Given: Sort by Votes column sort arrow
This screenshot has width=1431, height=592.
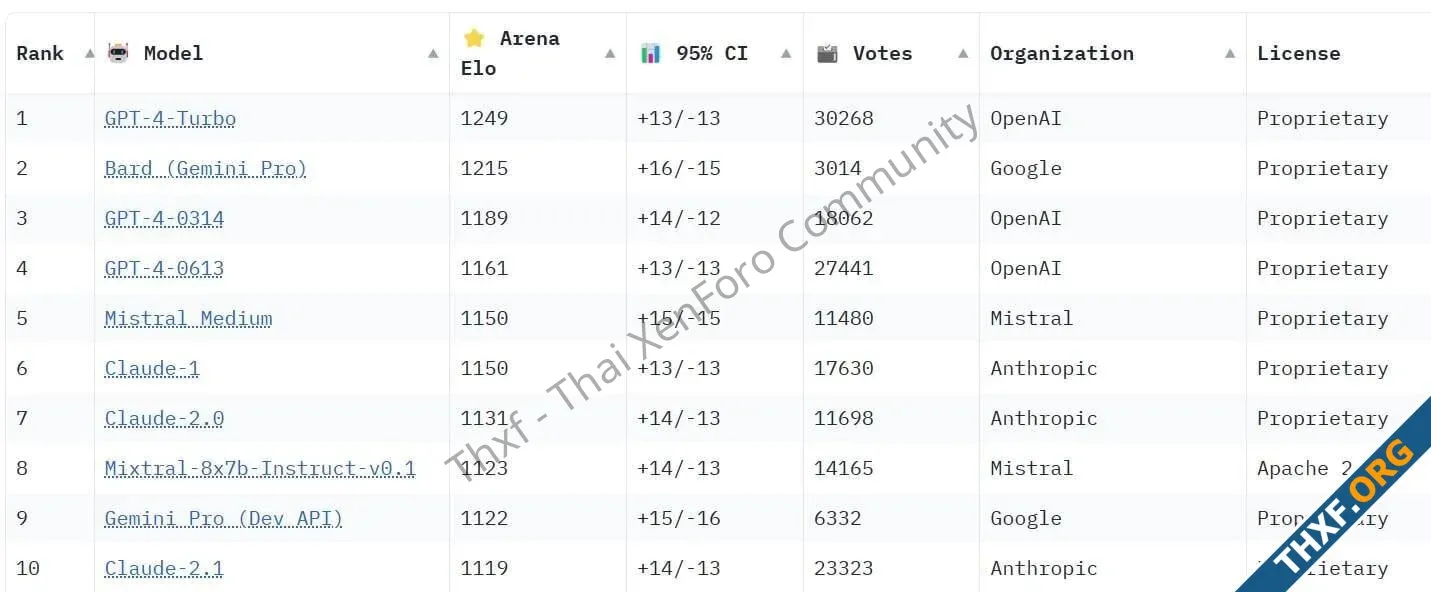Looking at the screenshot, I should pos(963,54).
